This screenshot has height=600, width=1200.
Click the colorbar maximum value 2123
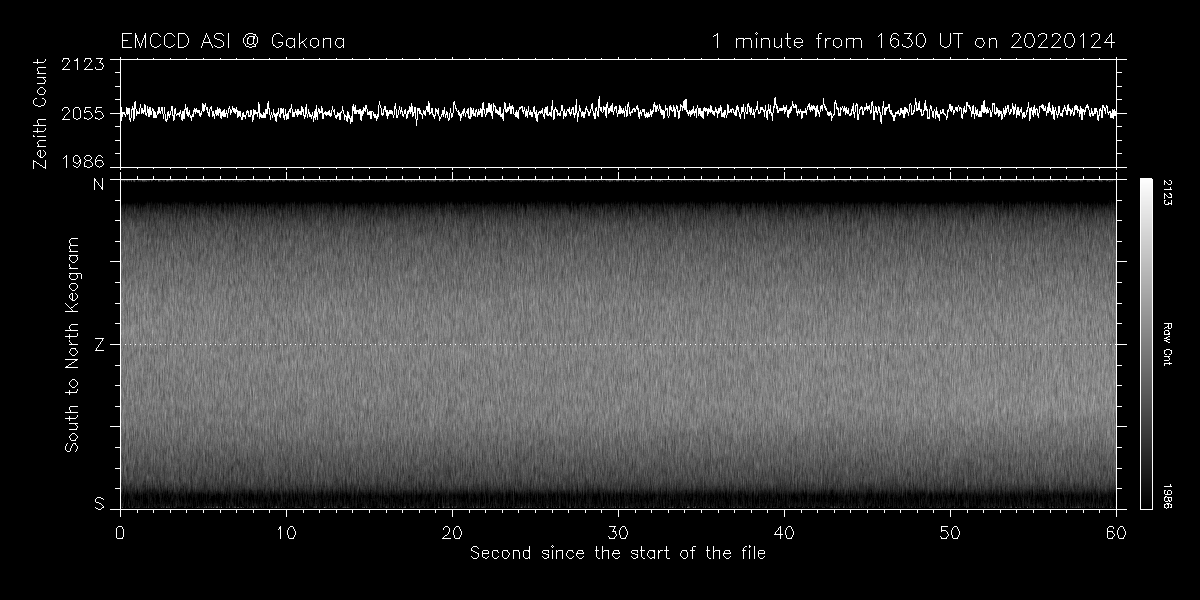click(x=1167, y=193)
